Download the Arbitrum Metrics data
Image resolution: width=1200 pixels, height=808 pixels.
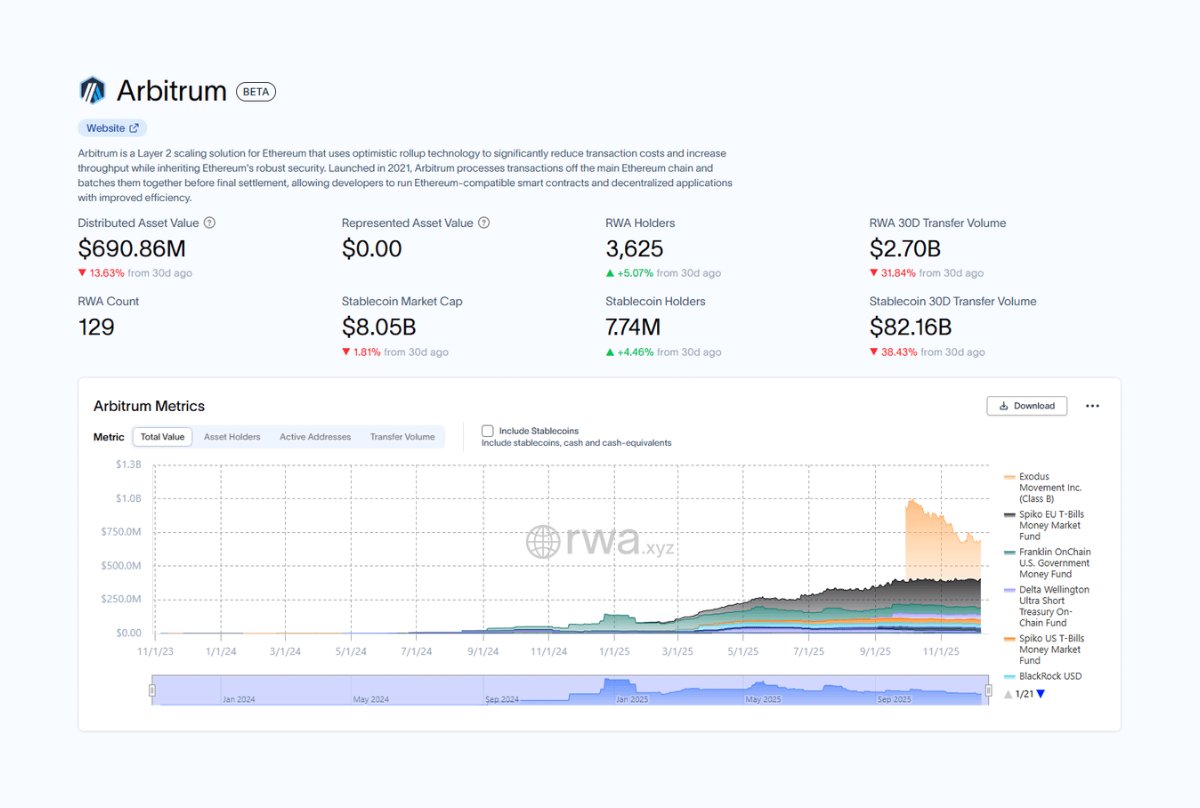[1027, 406]
